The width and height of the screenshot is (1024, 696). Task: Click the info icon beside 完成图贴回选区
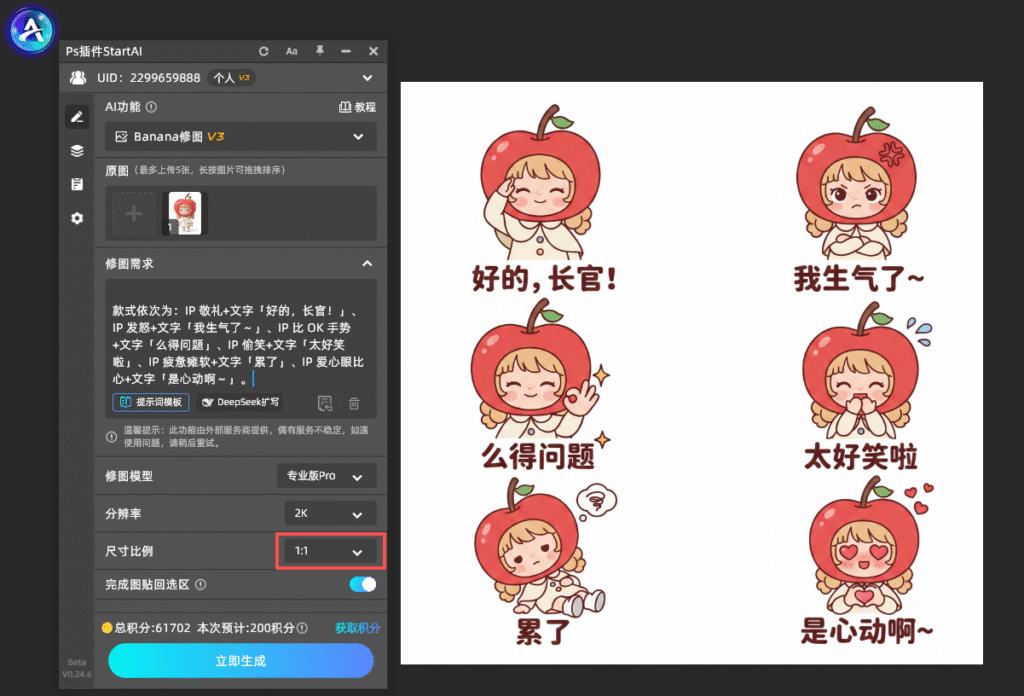(201, 584)
